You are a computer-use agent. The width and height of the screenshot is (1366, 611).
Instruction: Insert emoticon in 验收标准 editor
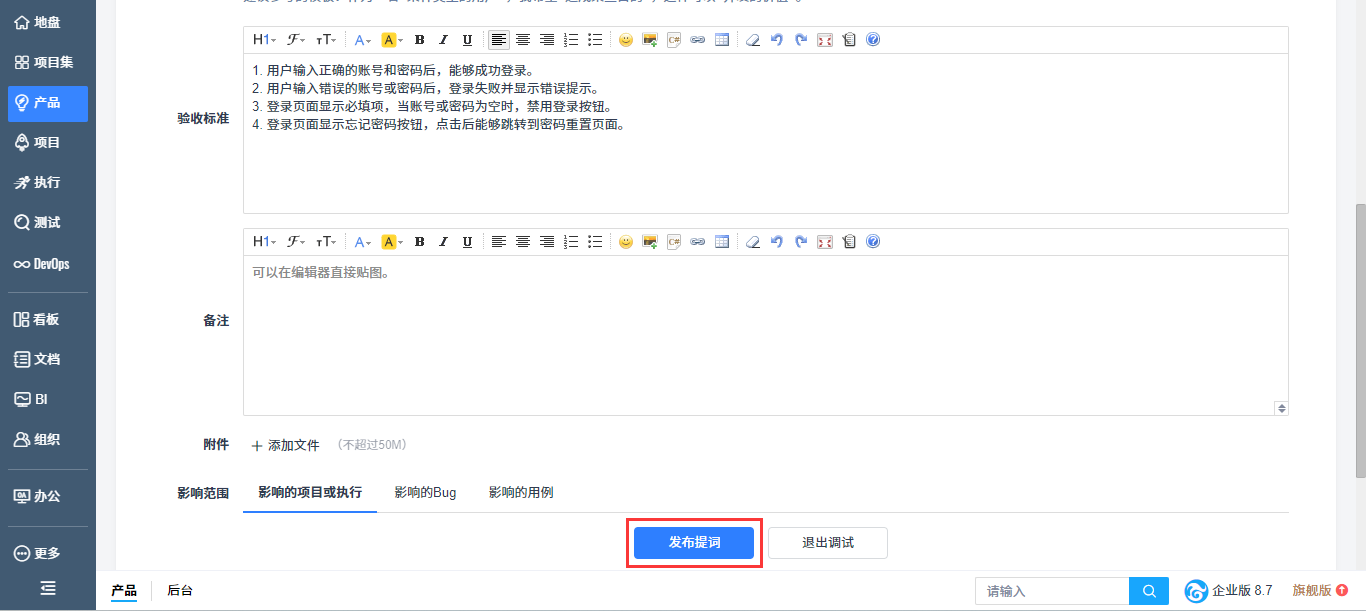click(x=626, y=40)
